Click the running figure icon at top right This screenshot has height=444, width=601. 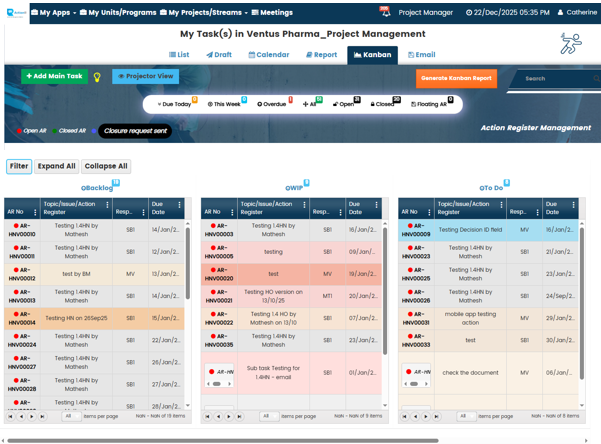click(569, 44)
